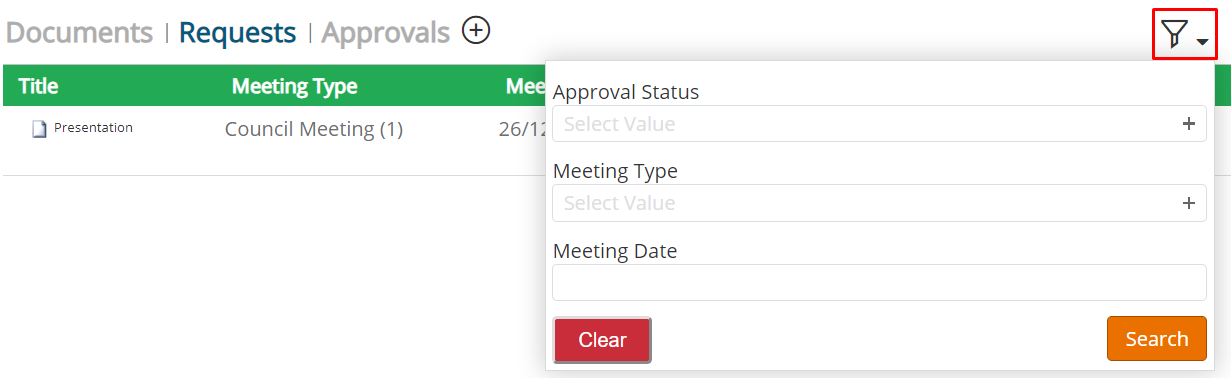Viewport: 1231px width, 378px height.
Task: Click the partially hidden Mee column header
Action: pyautogui.click(x=525, y=86)
